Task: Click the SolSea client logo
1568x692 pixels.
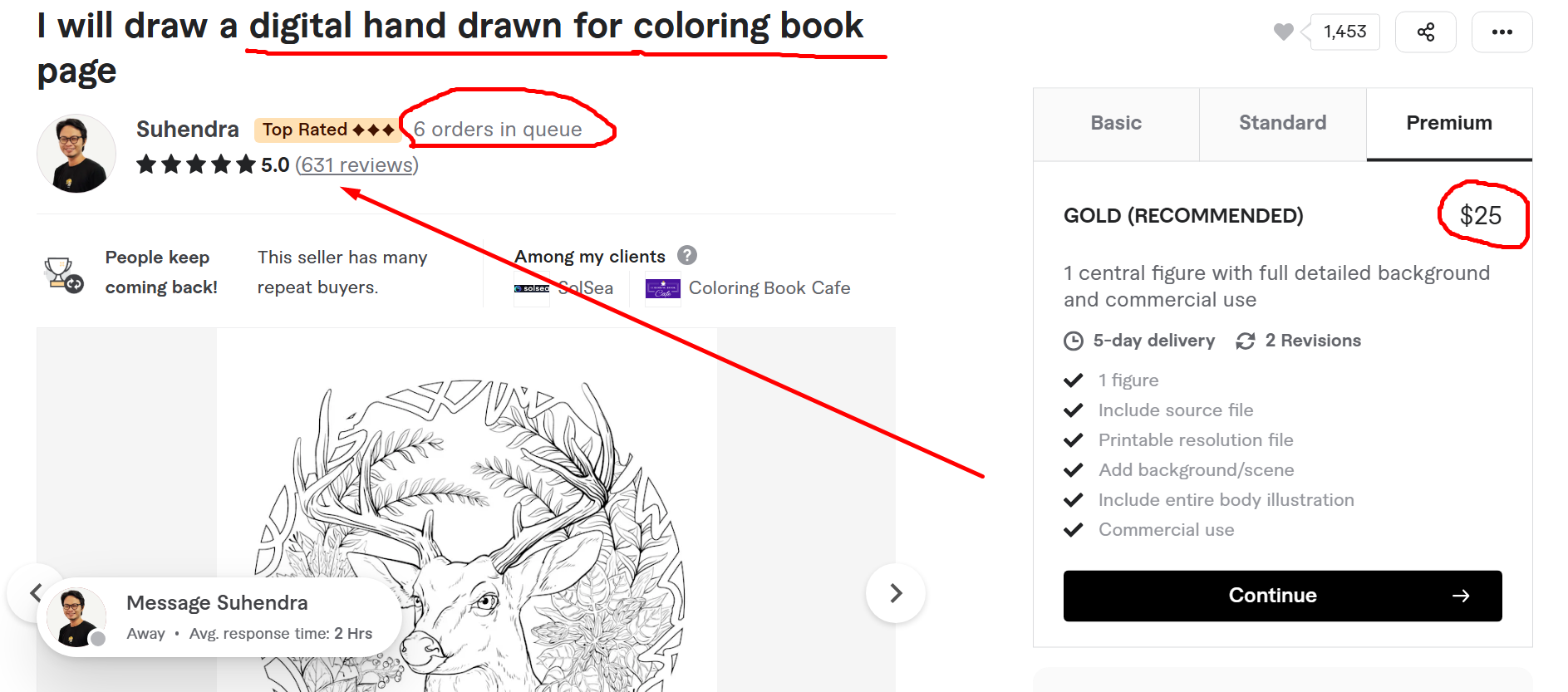Action: [532, 289]
